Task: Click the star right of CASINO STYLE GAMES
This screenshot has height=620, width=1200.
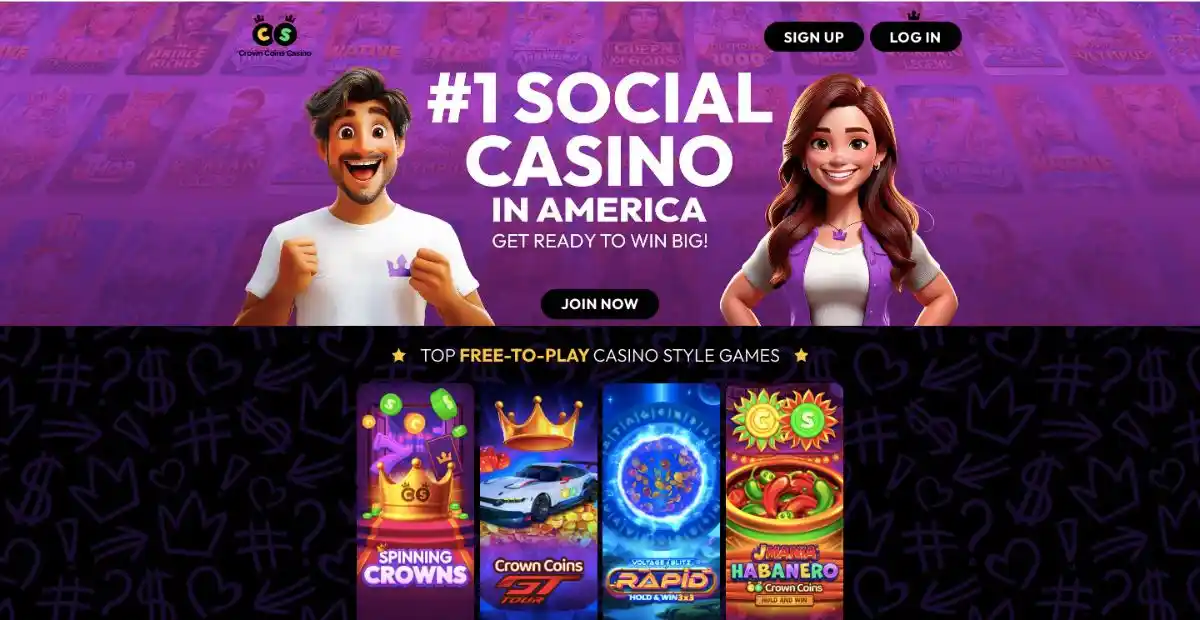Action: 800,355
